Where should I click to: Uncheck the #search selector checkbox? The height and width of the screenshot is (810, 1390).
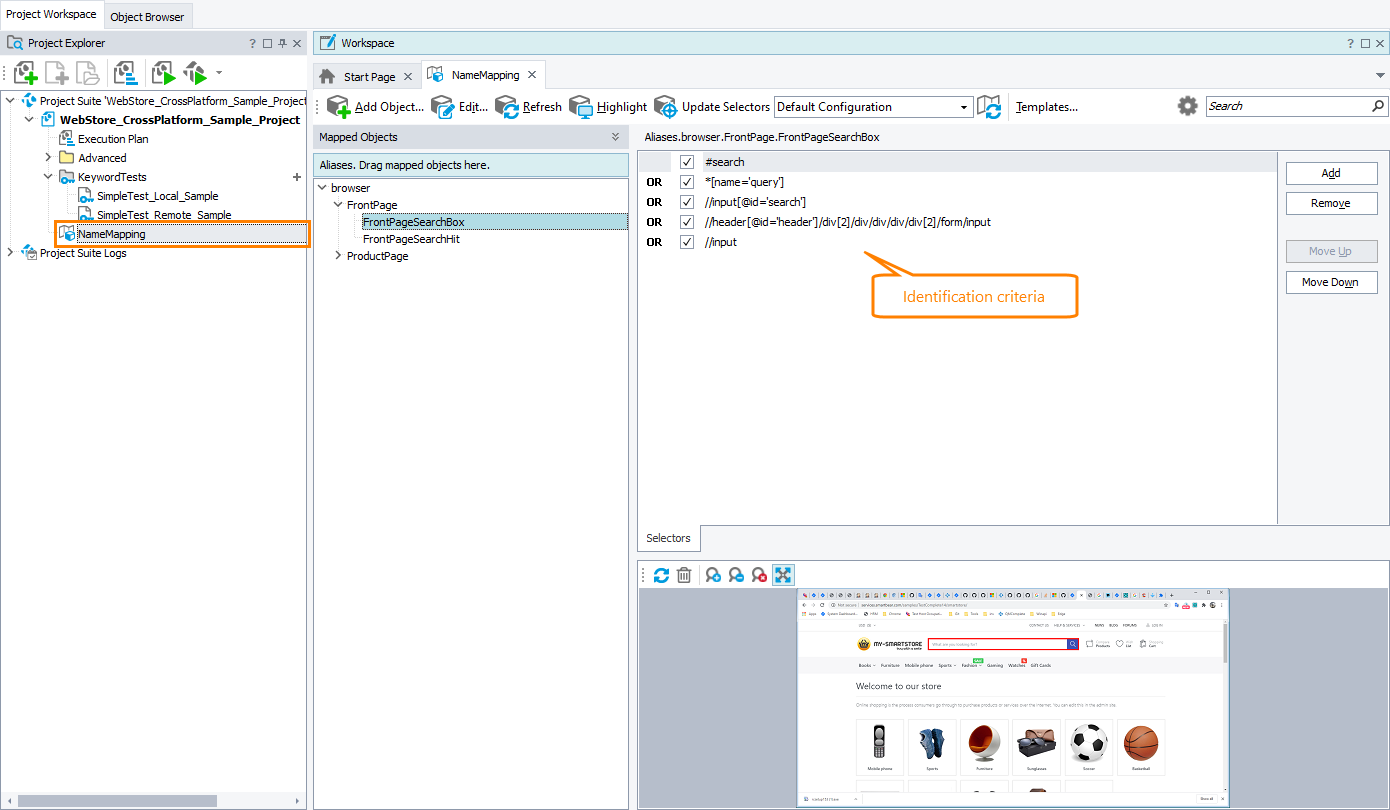click(686, 161)
